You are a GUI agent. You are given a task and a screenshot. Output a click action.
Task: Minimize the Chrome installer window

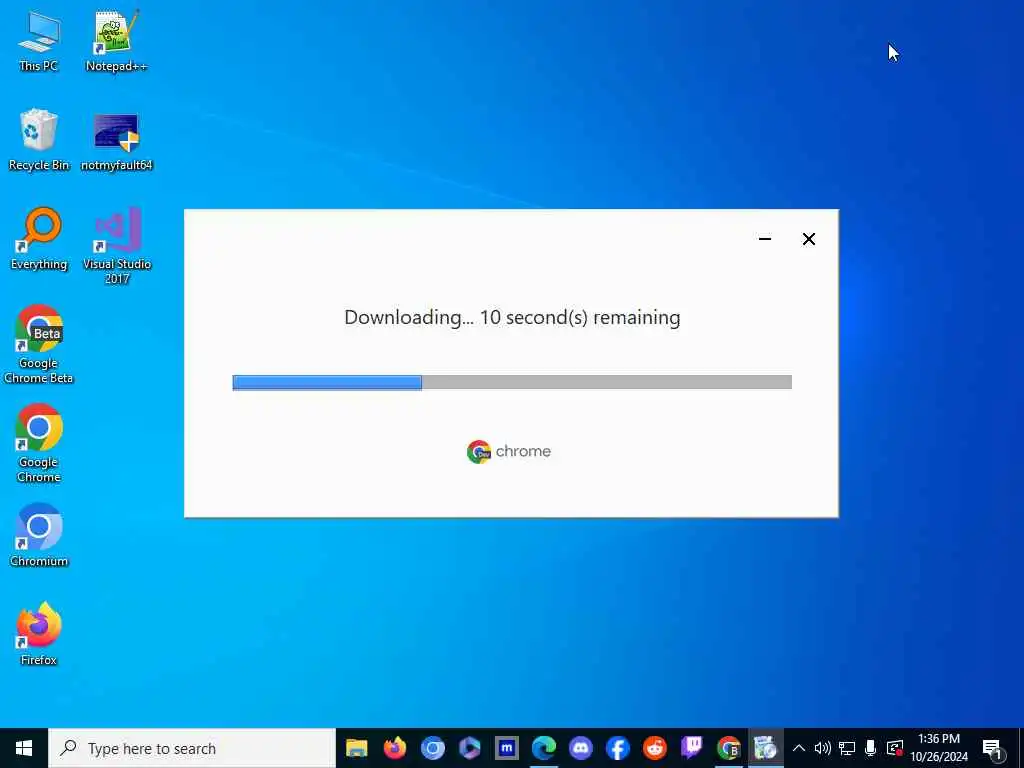(765, 239)
